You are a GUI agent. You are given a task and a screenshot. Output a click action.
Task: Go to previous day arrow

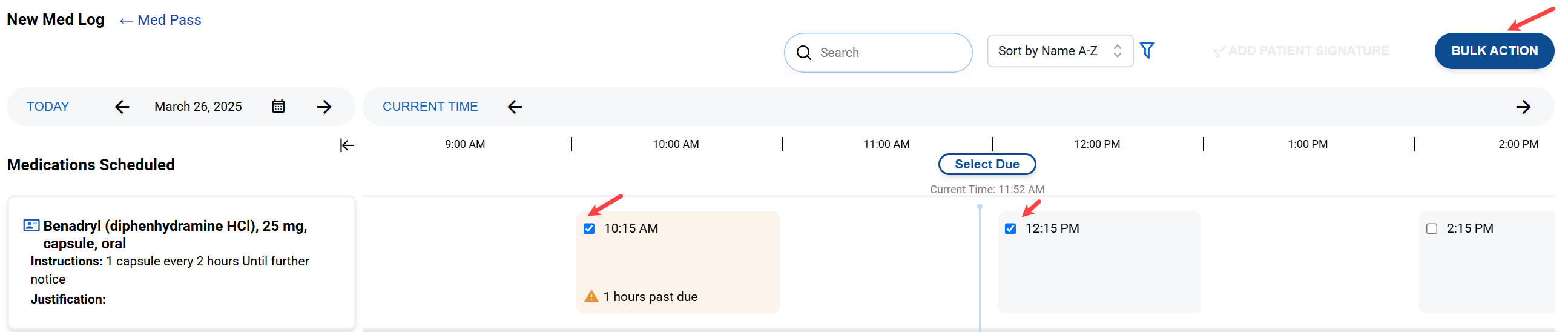[122, 107]
